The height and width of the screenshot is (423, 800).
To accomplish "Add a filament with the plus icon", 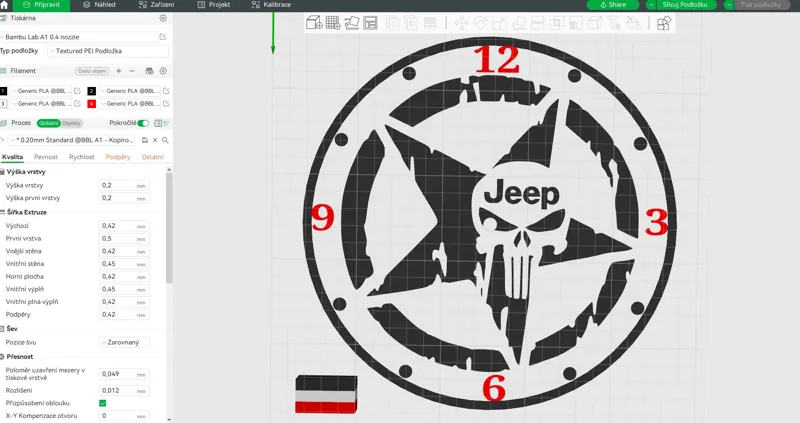I will (119, 71).
